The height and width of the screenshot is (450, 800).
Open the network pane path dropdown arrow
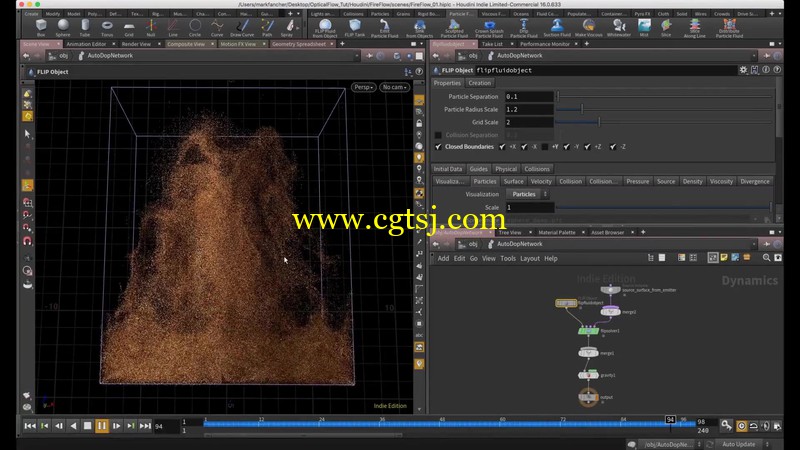click(754, 244)
